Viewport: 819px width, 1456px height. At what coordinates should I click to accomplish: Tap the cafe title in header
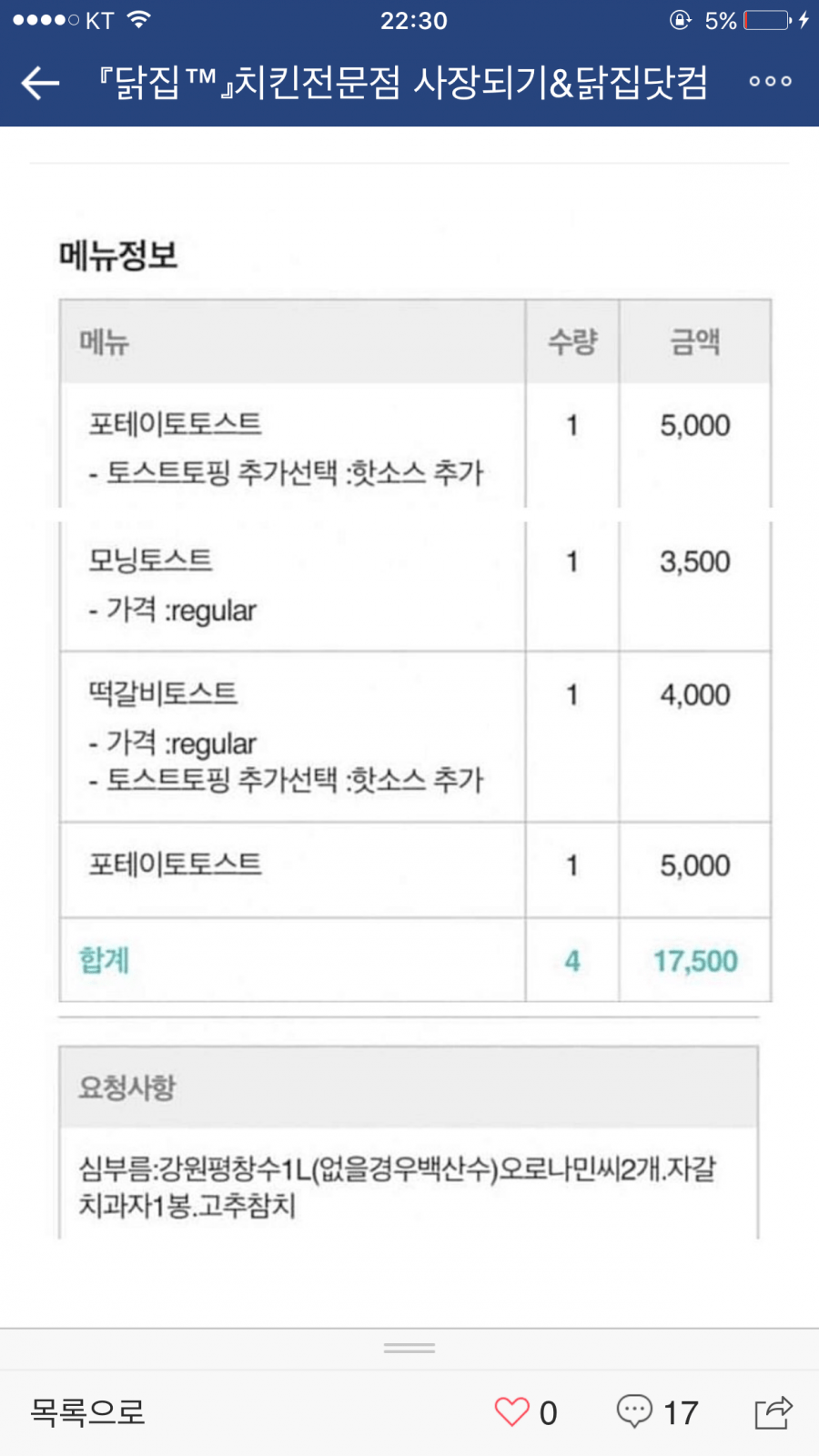tap(402, 83)
